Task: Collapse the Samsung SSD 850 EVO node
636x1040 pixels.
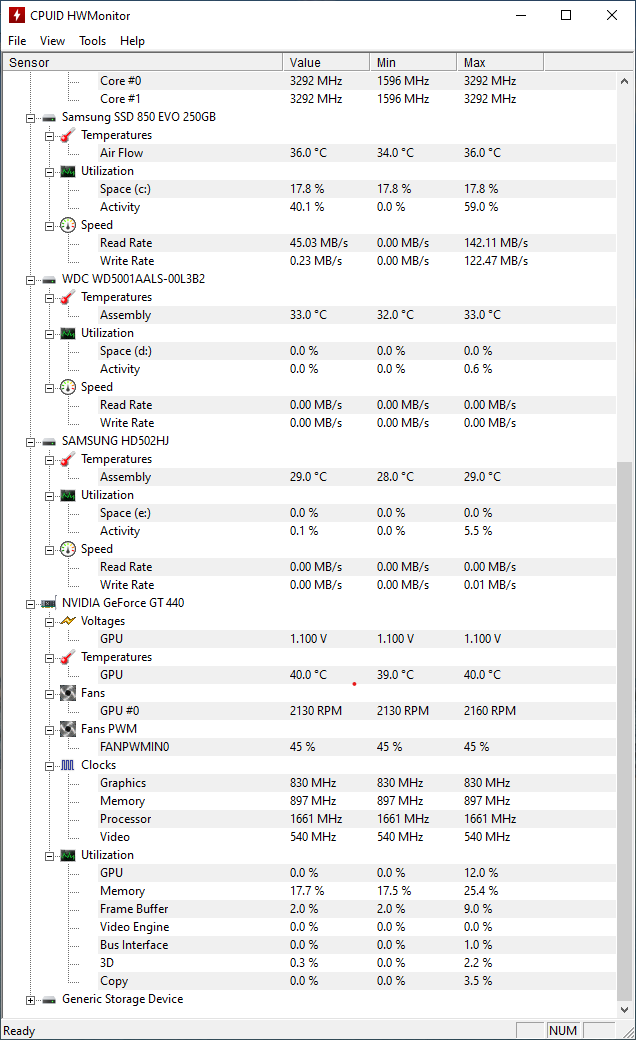Action: [30, 117]
